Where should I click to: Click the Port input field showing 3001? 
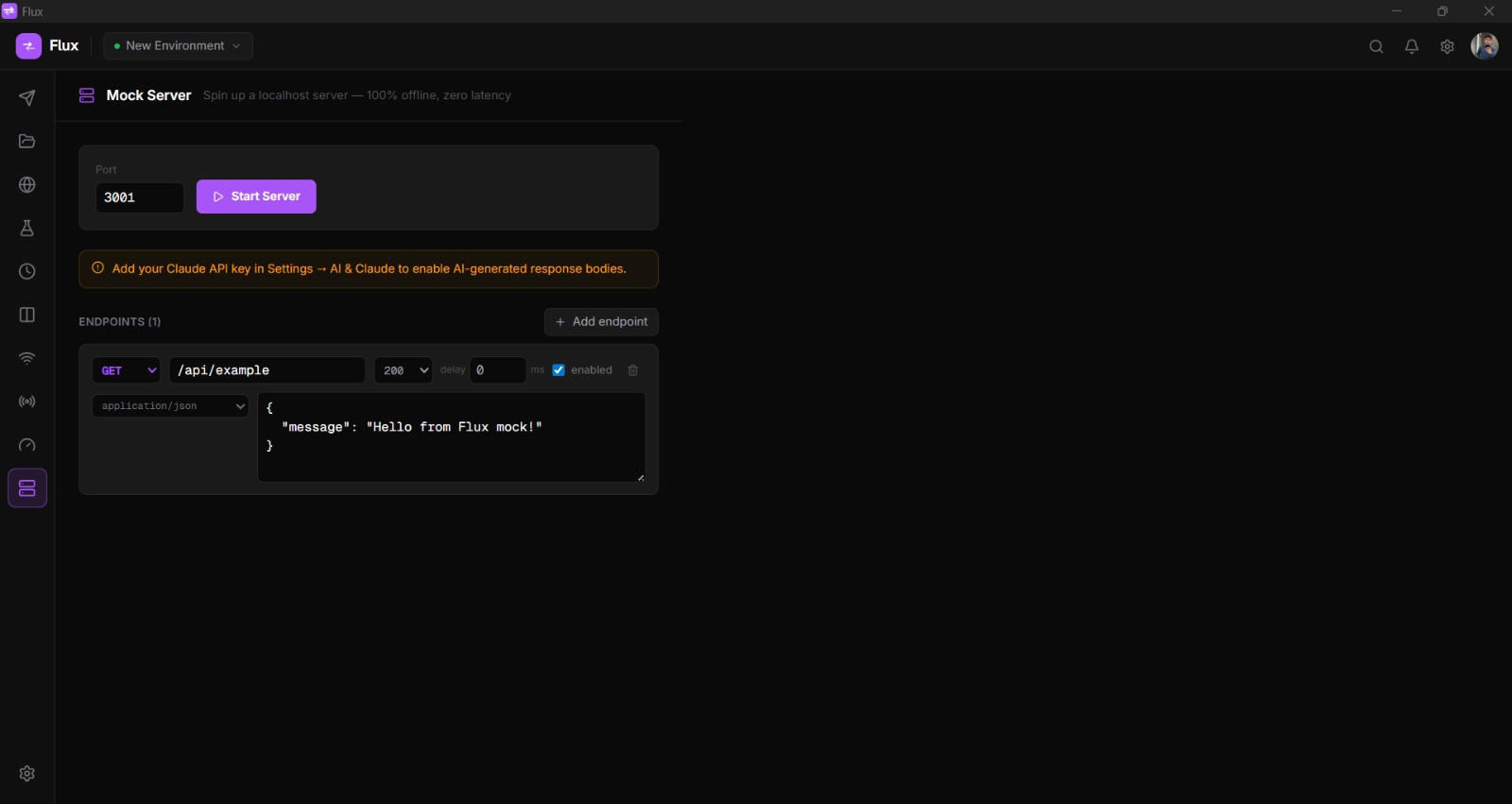[140, 197]
